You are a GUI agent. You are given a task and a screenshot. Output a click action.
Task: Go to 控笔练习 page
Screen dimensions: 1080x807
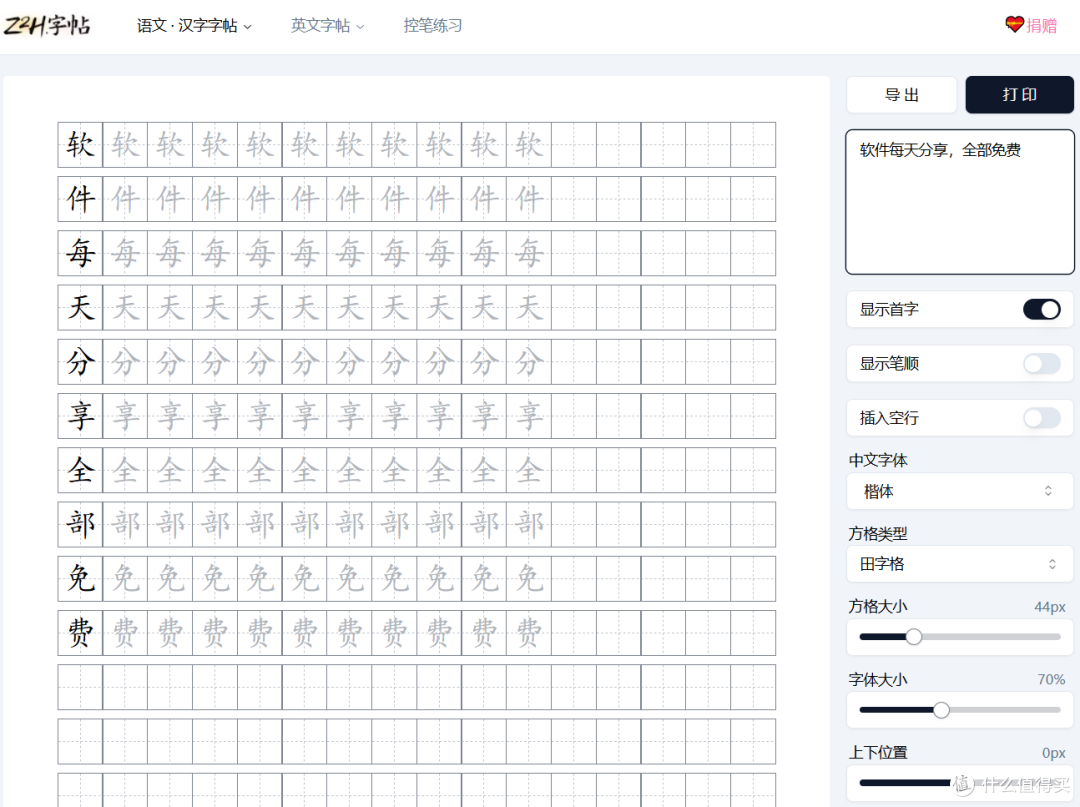[x=433, y=25]
